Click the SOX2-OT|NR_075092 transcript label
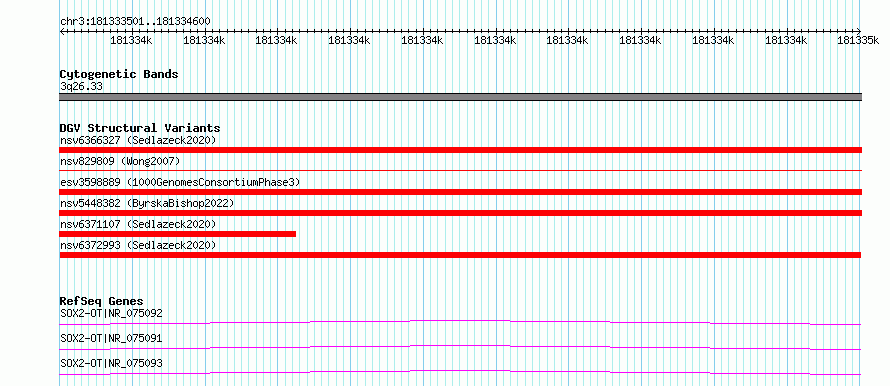Screen dimensions: 890x386 (111, 313)
